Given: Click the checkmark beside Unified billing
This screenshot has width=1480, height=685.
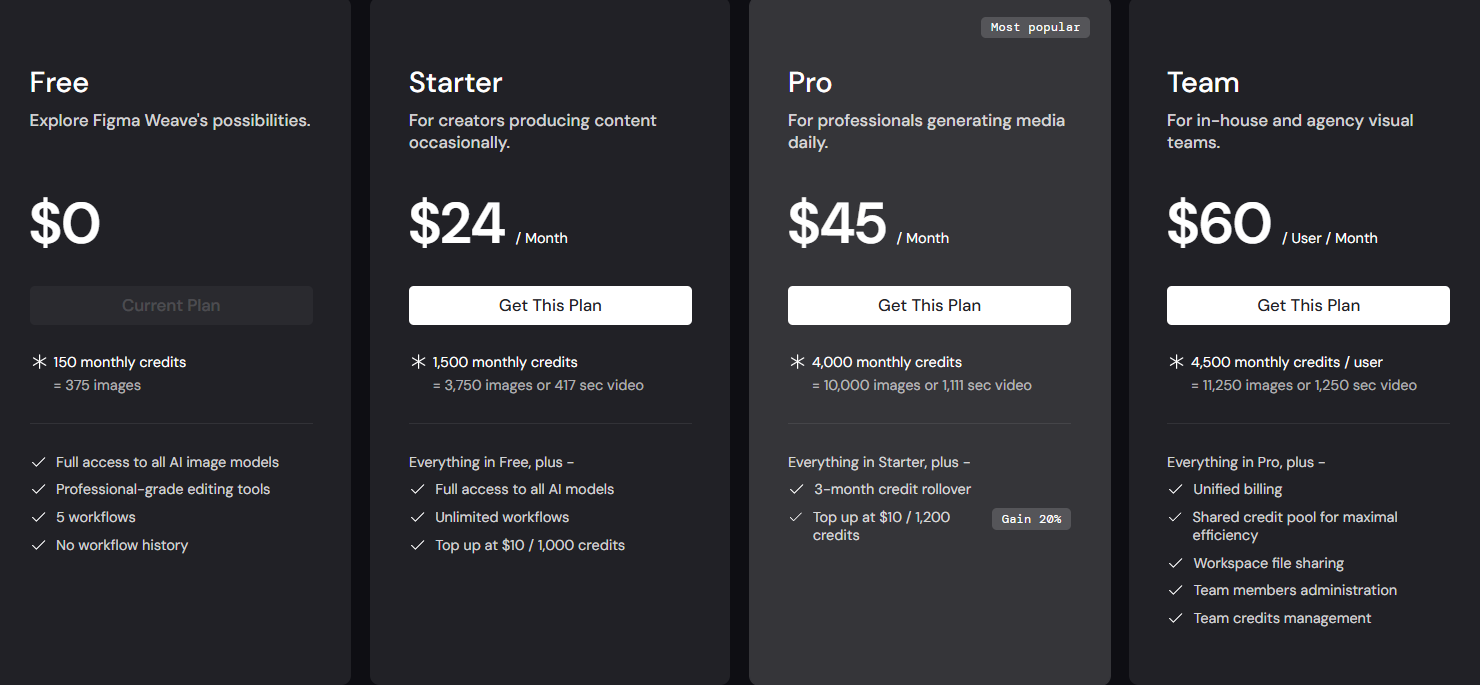Looking at the screenshot, I should pos(1176,489).
